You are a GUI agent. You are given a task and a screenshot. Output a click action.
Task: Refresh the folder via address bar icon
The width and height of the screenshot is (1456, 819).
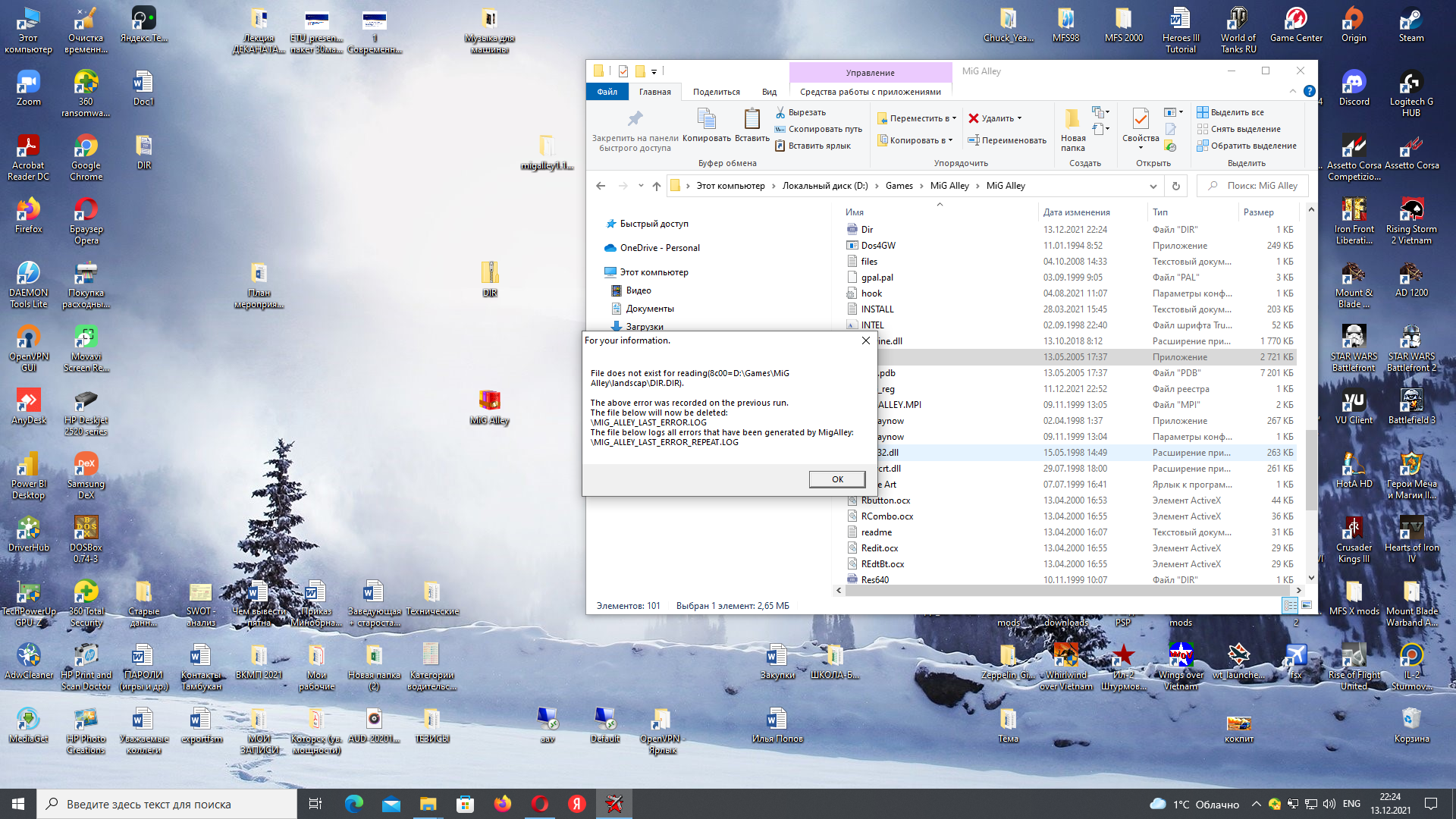(1175, 186)
